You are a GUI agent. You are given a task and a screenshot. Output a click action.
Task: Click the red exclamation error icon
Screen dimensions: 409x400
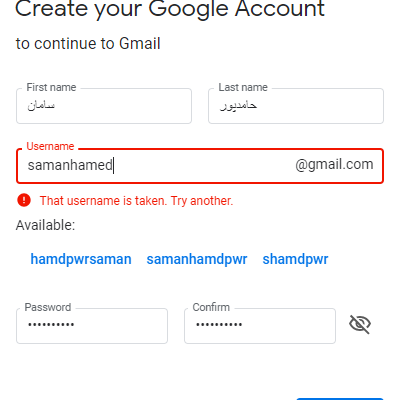pyautogui.click(x=24, y=200)
